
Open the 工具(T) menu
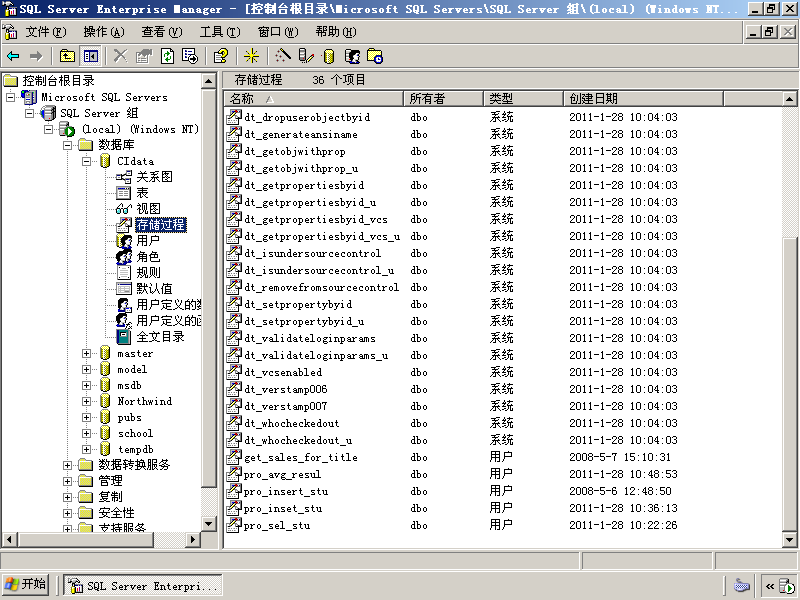coord(219,32)
